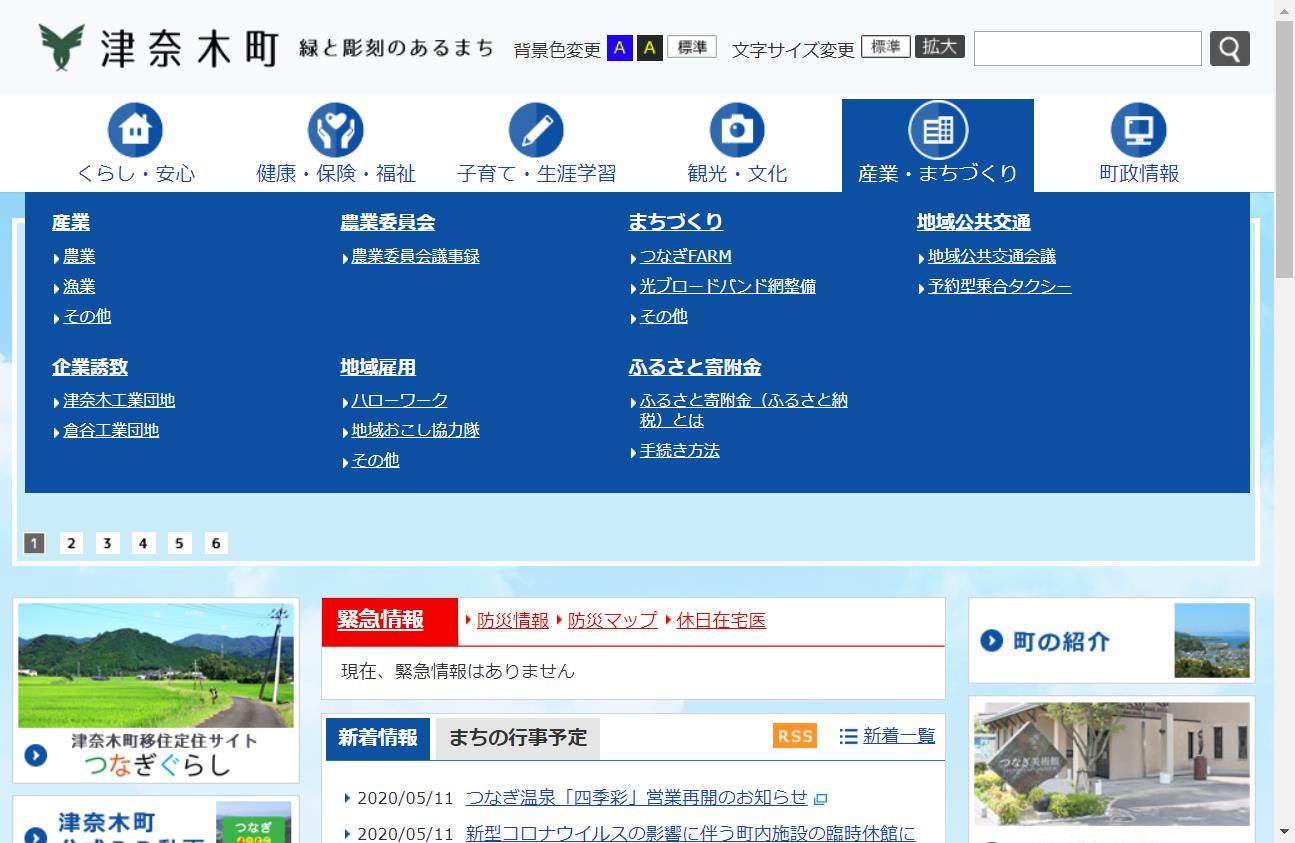
Task: Click the つなぎ温泉「四季彩」営業再開 news link
Action: [634, 796]
